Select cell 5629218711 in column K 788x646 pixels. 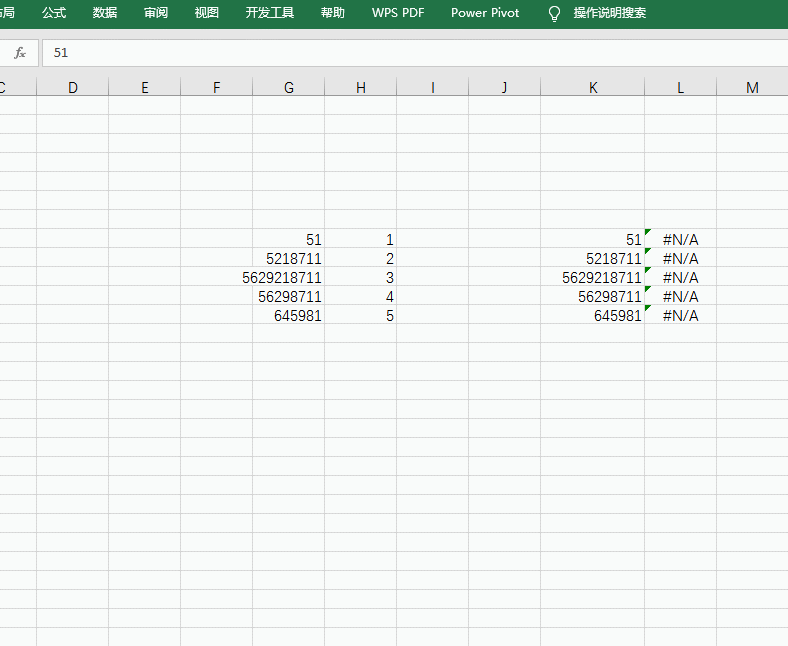click(593, 276)
